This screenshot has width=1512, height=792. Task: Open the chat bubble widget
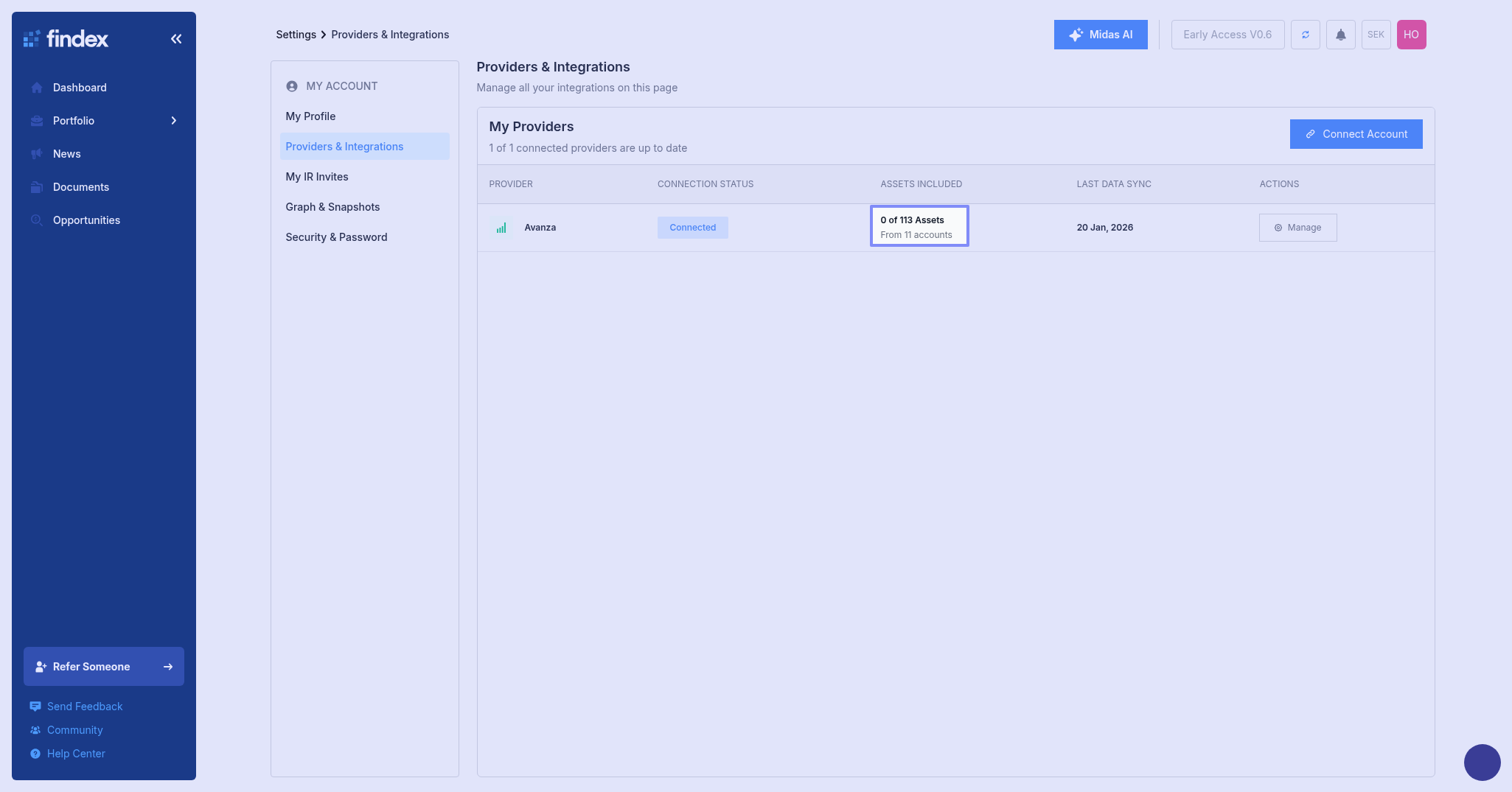coord(1483,763)
